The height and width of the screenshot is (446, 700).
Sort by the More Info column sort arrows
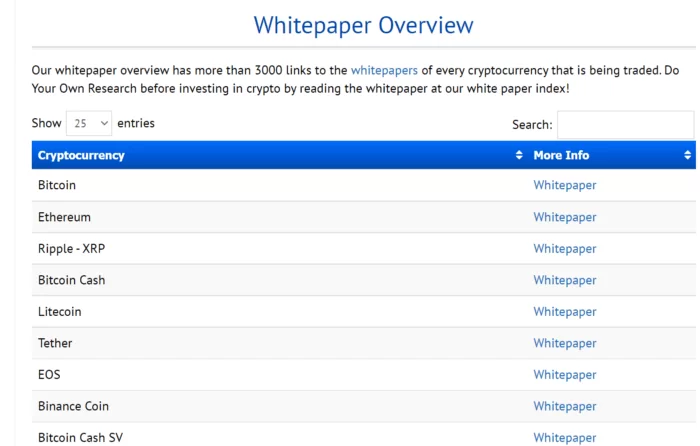coord(688,155)
